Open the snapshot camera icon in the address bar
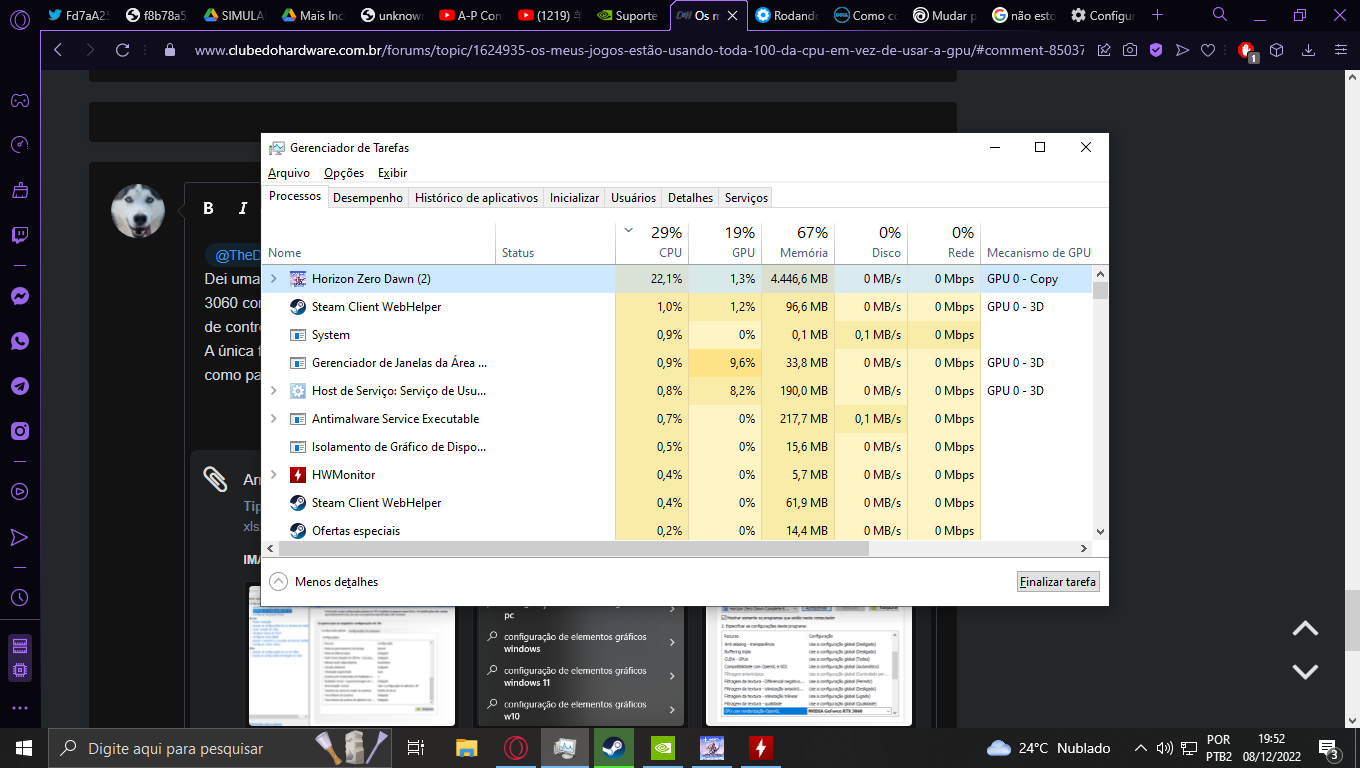1360x768 pixels. 1130,50
